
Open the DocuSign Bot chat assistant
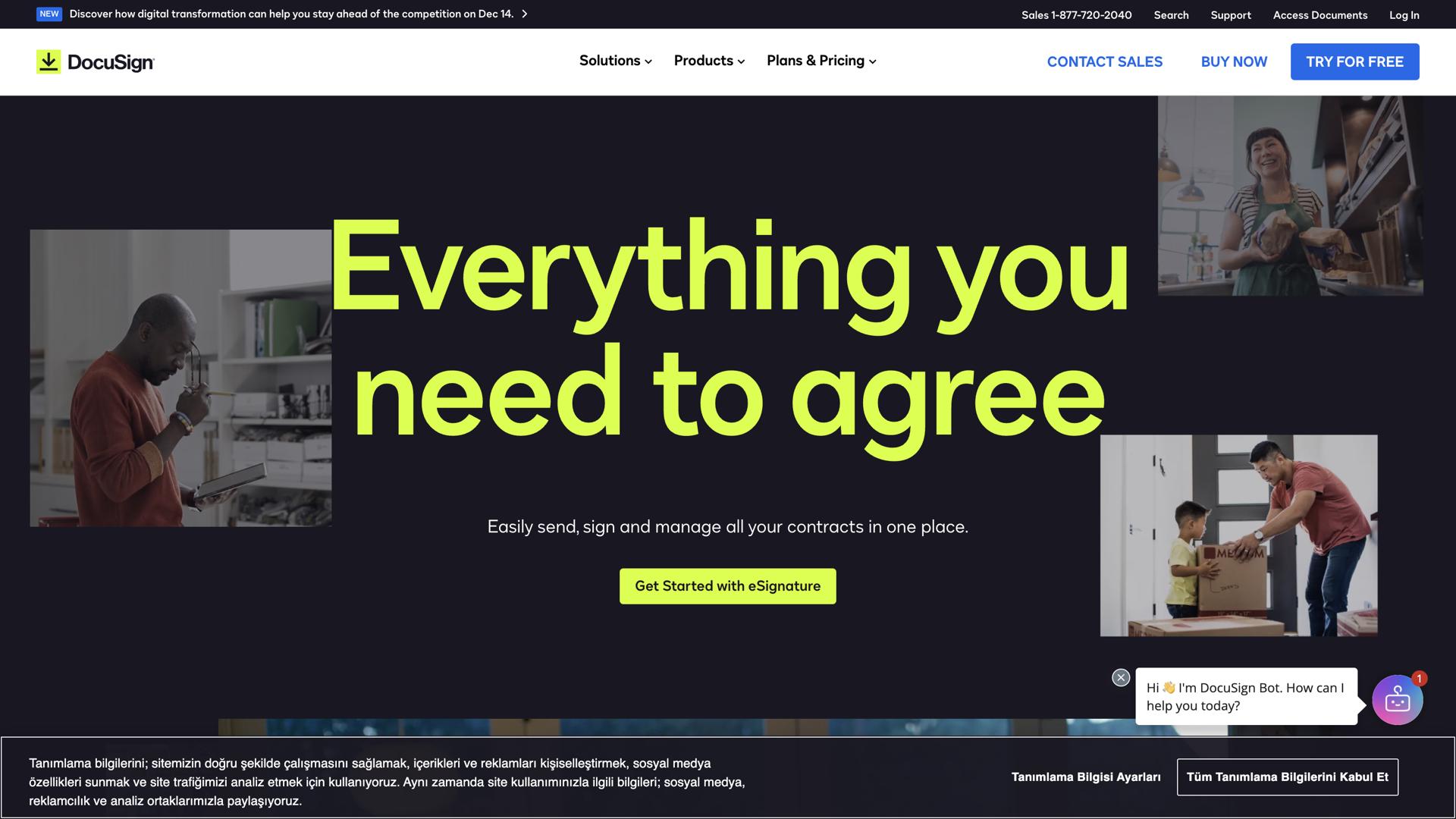tap(1398, 698)
